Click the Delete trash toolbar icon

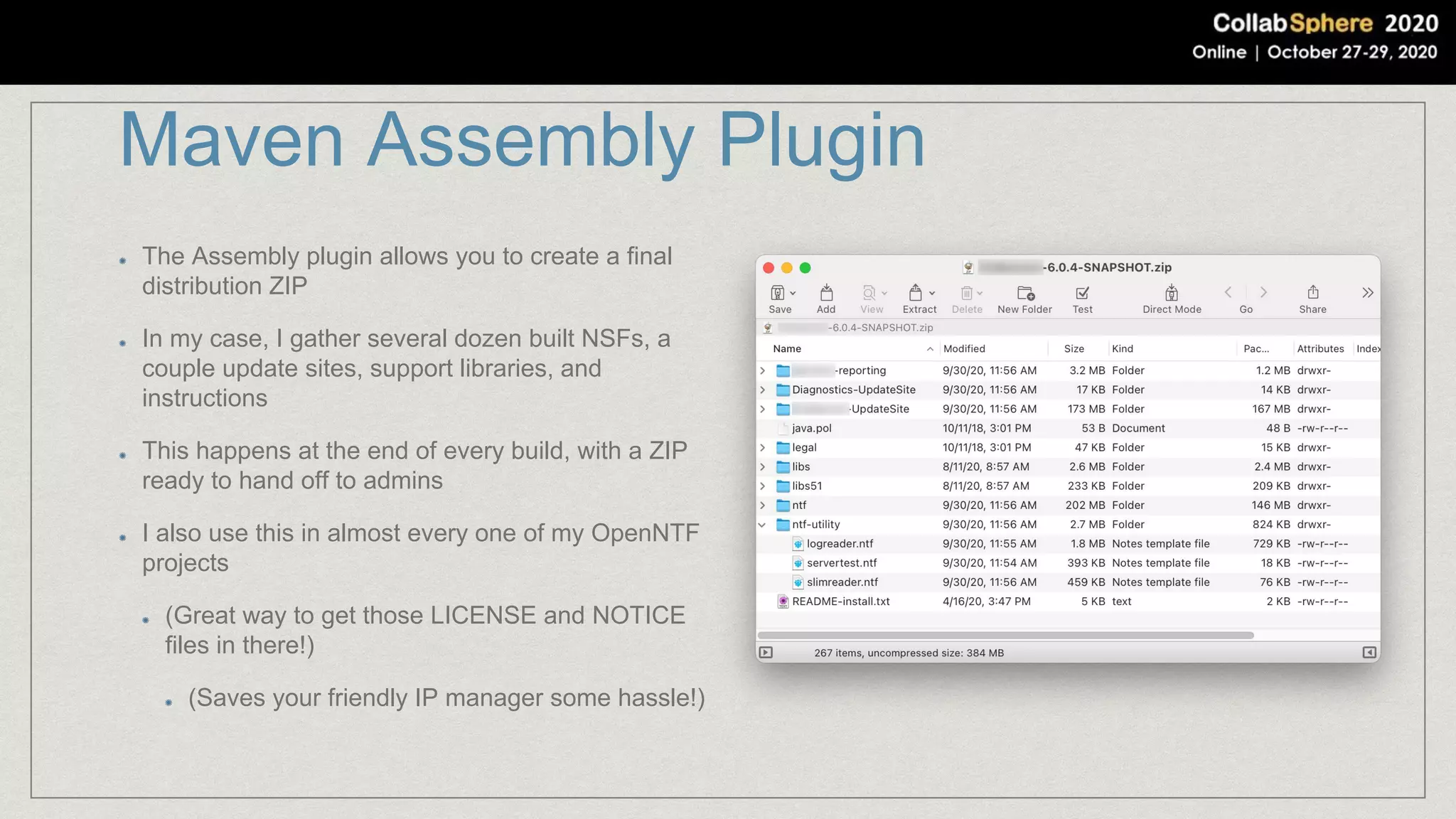(x=966, y=293)
